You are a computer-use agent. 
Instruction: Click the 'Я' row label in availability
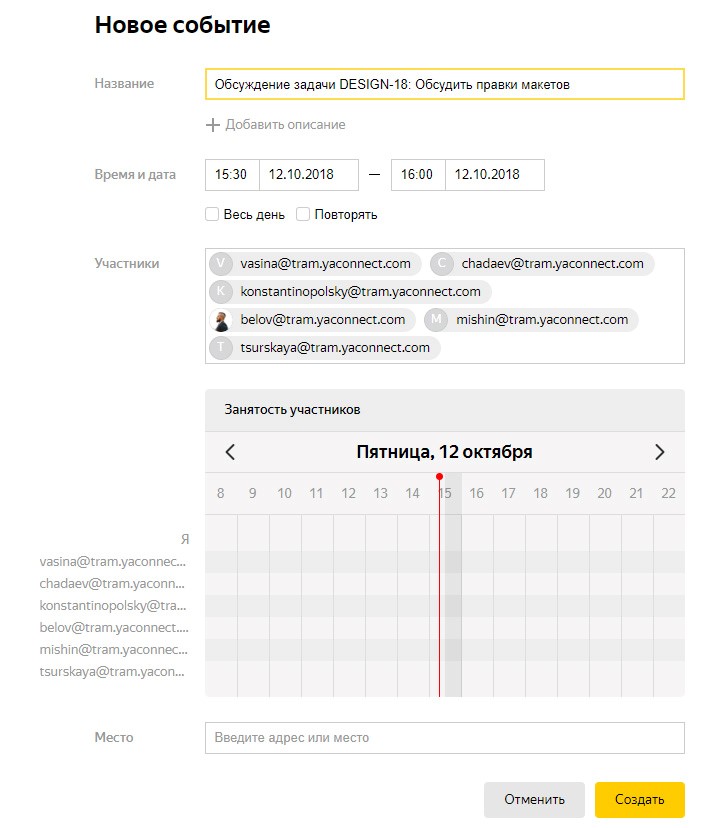point(185,539)
